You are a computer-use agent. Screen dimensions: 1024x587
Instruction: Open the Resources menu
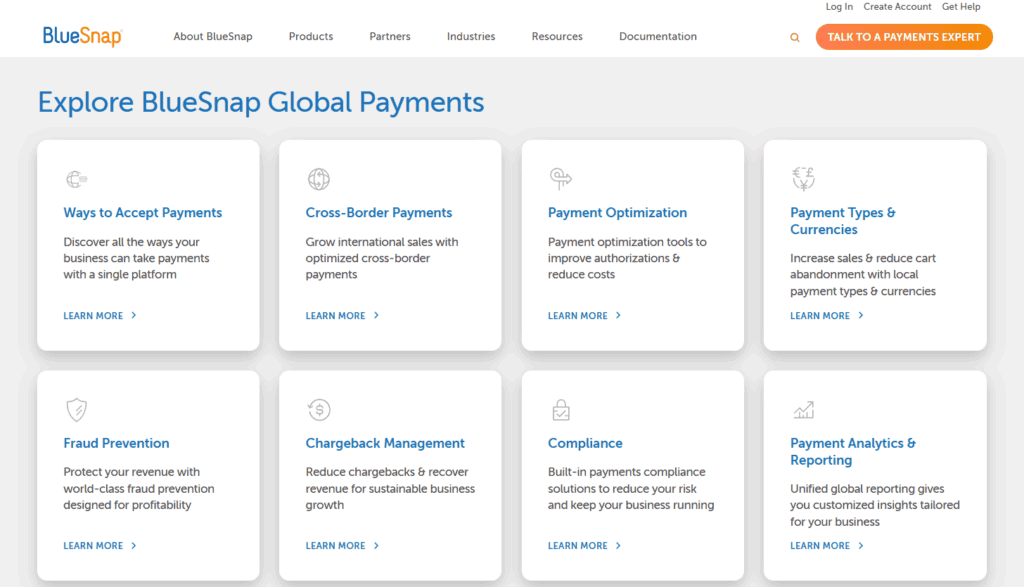click(x=557, y=37)
